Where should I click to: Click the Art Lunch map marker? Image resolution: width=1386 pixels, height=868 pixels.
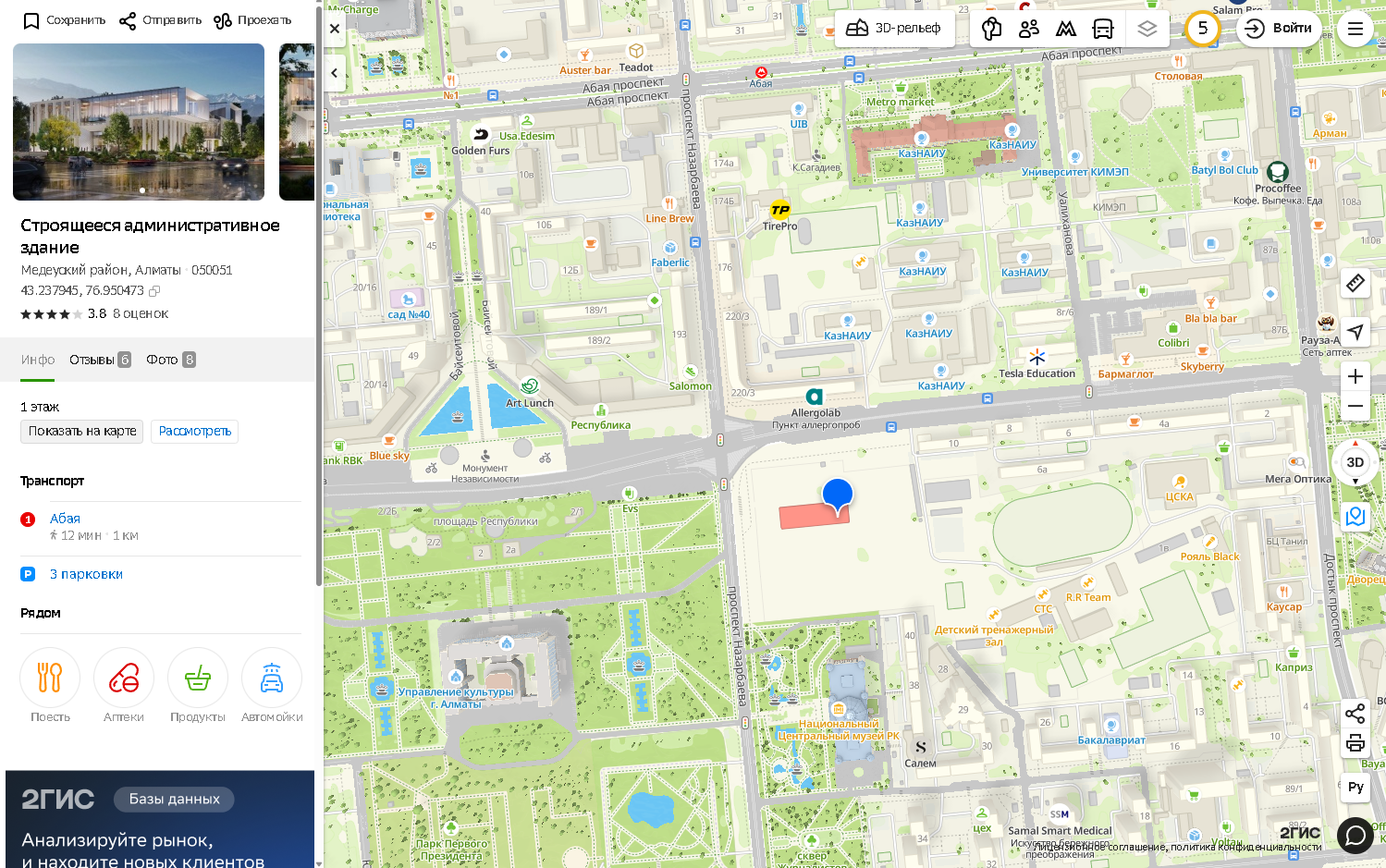point(530,386)
